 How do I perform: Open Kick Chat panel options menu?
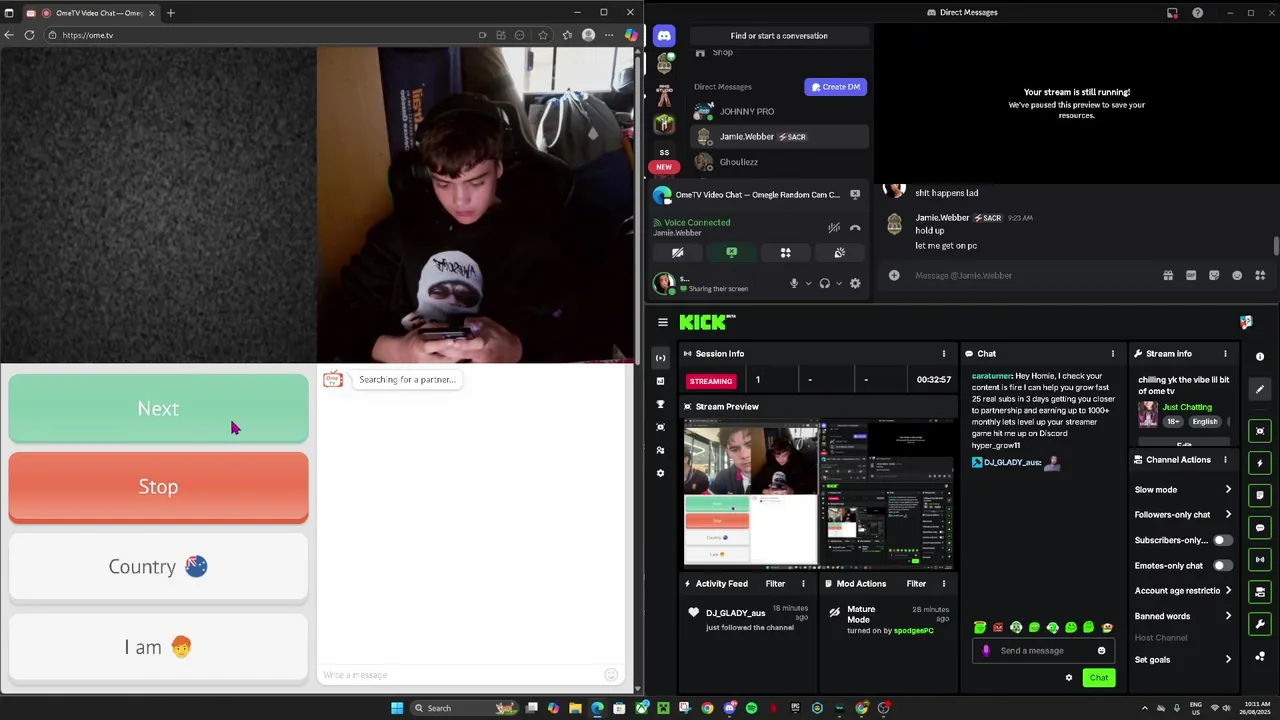[x=1112, y=354]
